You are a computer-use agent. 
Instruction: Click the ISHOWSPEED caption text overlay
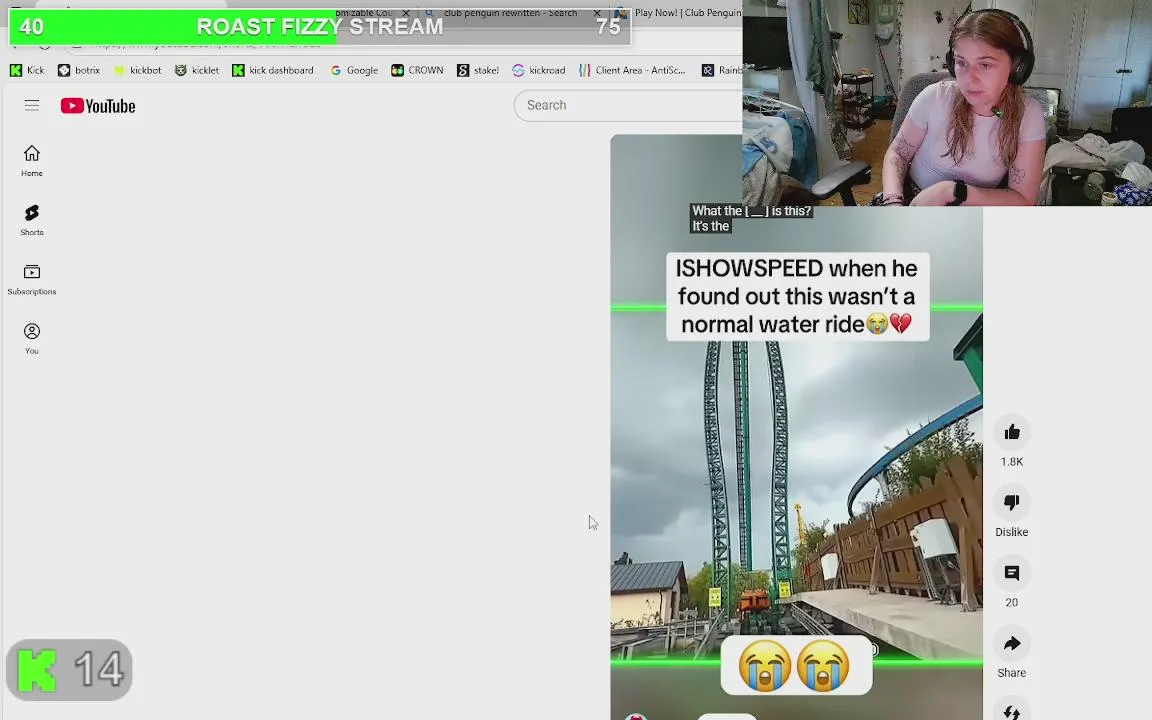point(797,296)
